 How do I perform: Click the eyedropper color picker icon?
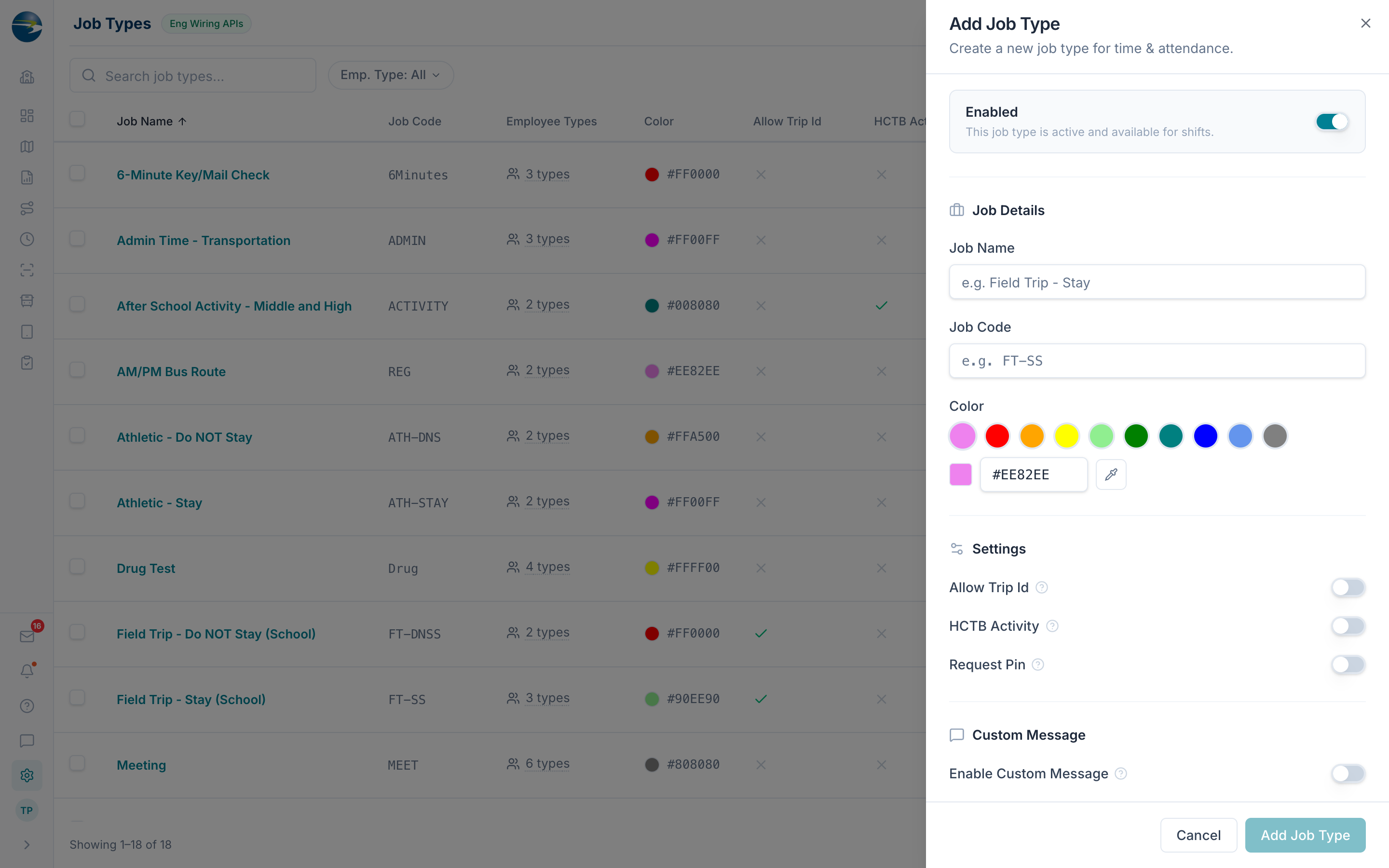click(x=1111, y=475)
